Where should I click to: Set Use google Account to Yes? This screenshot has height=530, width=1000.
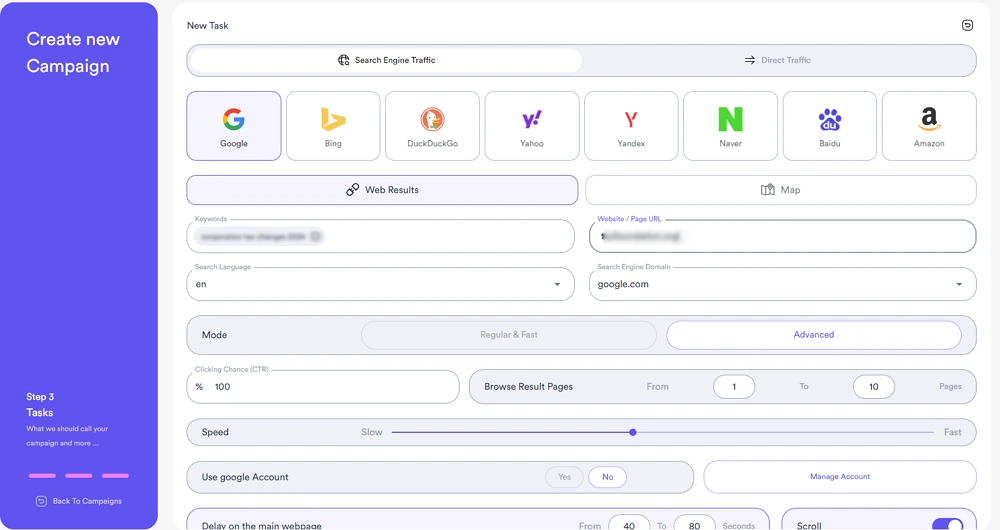[x=564, y=477]
